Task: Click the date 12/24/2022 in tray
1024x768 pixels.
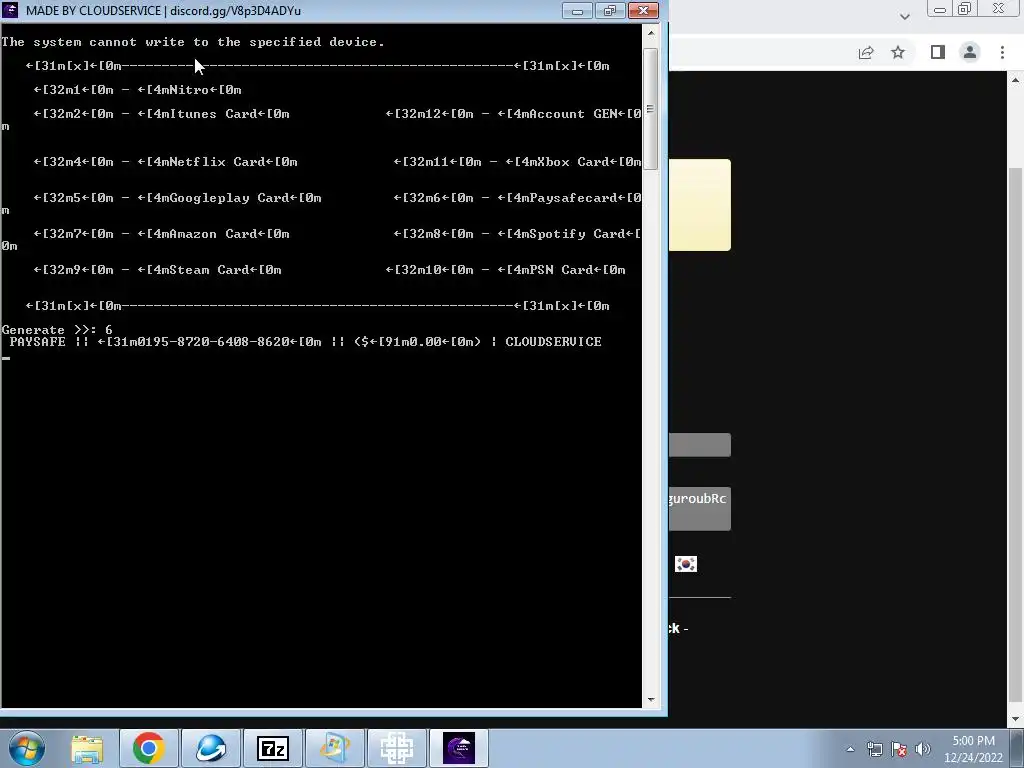Action: coord(973,758)
